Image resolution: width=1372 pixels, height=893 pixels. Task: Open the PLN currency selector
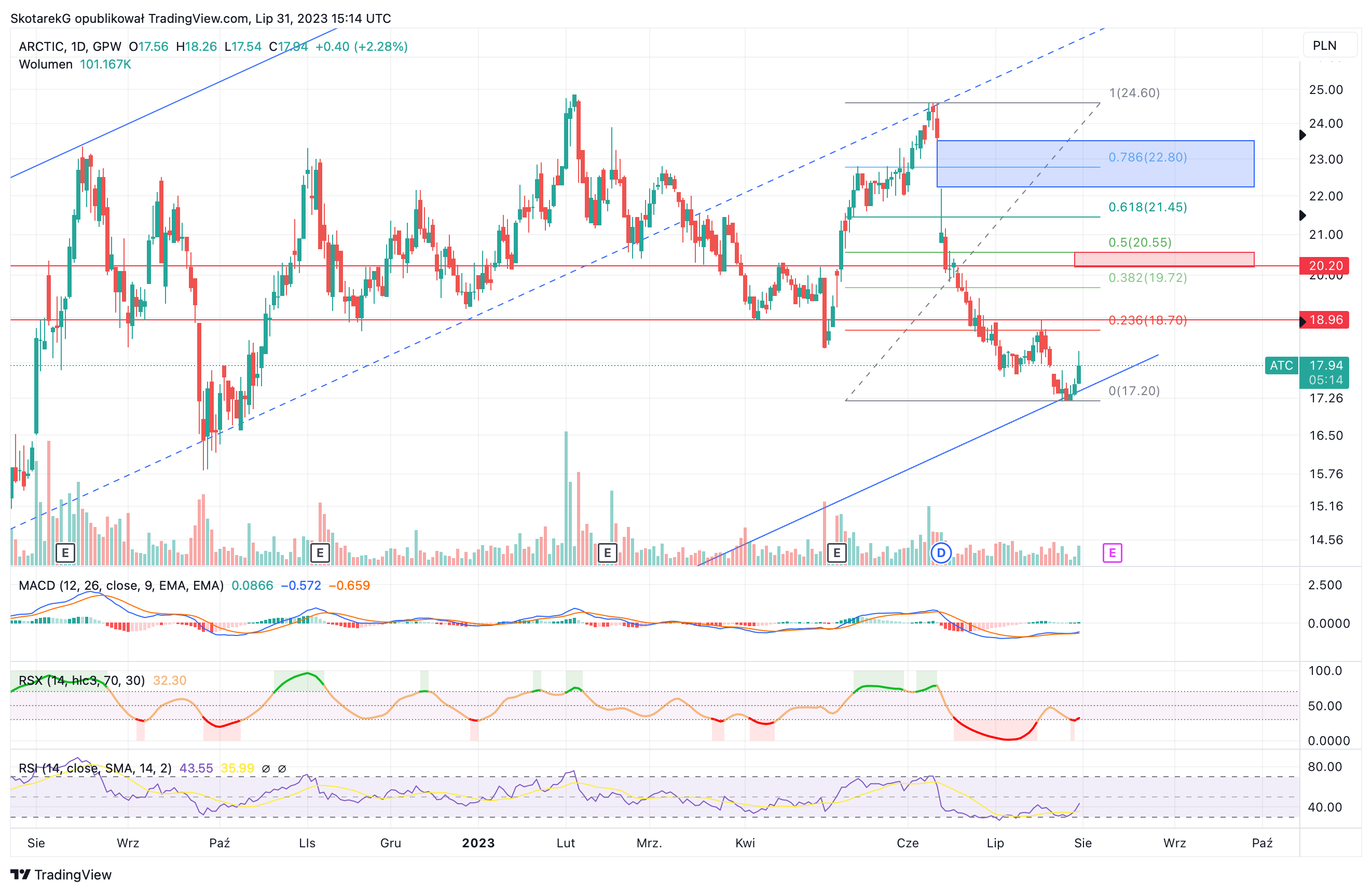1329,46
